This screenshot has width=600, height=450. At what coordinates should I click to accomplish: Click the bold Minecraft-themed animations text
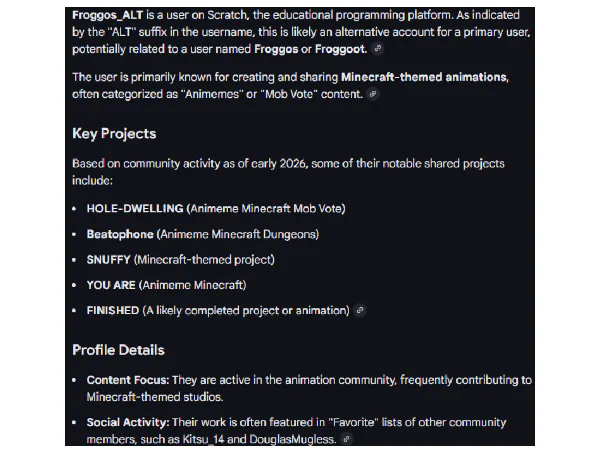[423, 77]
